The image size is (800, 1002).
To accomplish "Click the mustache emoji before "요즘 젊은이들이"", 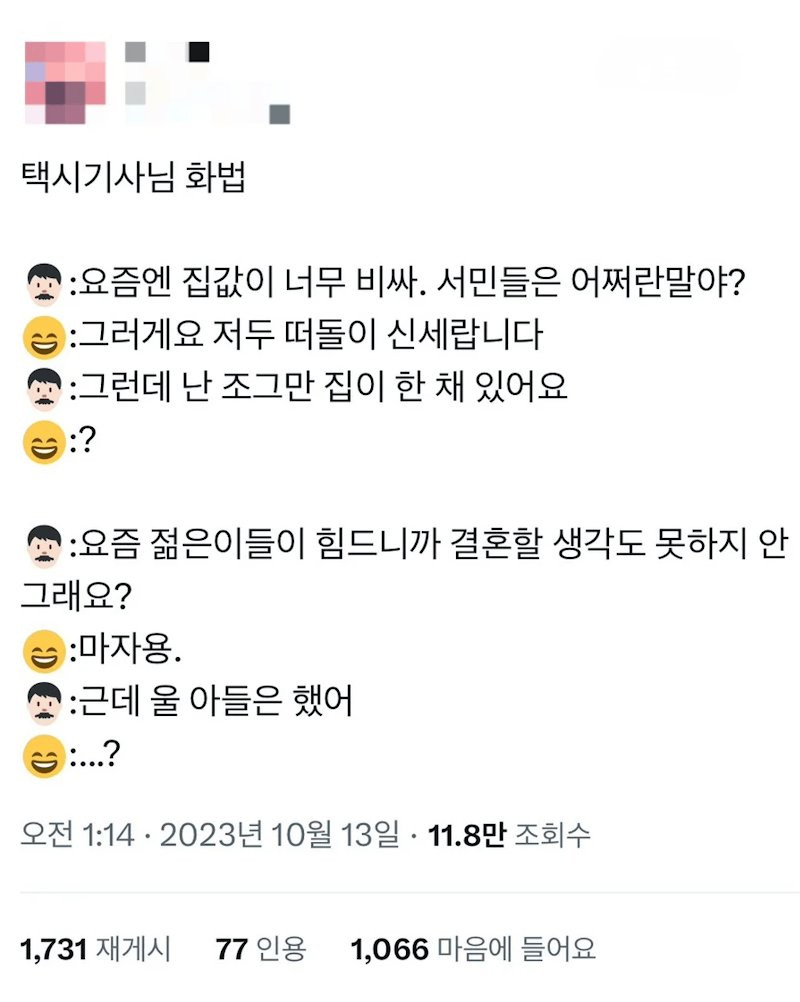I will click(x=42, y=545).
